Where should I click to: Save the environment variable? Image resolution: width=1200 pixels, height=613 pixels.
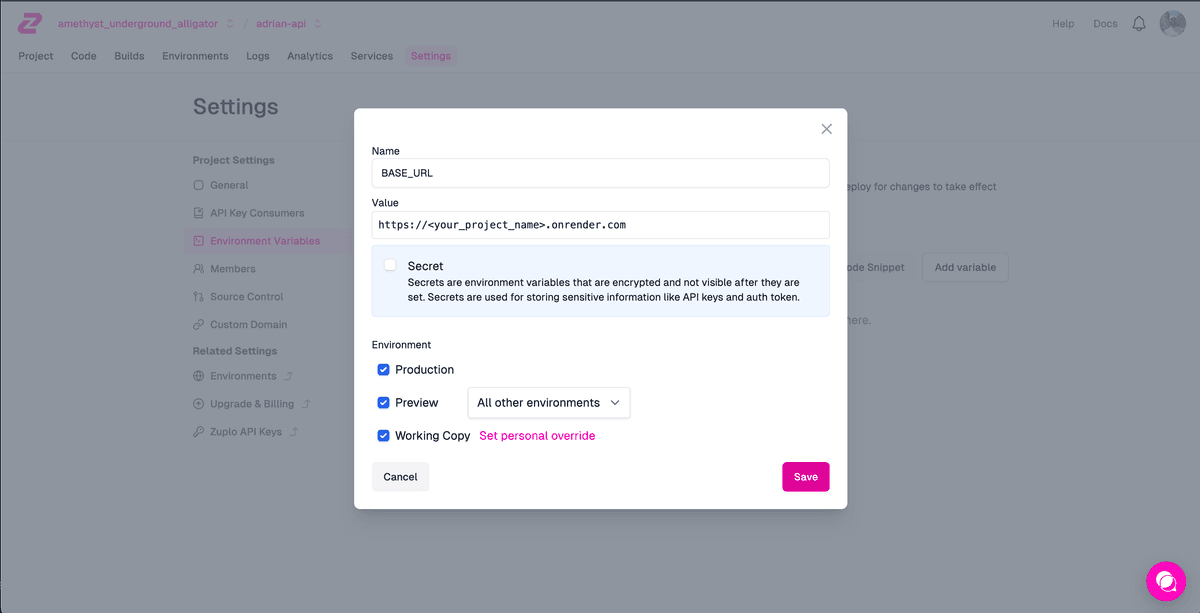(x=805, y=477)
